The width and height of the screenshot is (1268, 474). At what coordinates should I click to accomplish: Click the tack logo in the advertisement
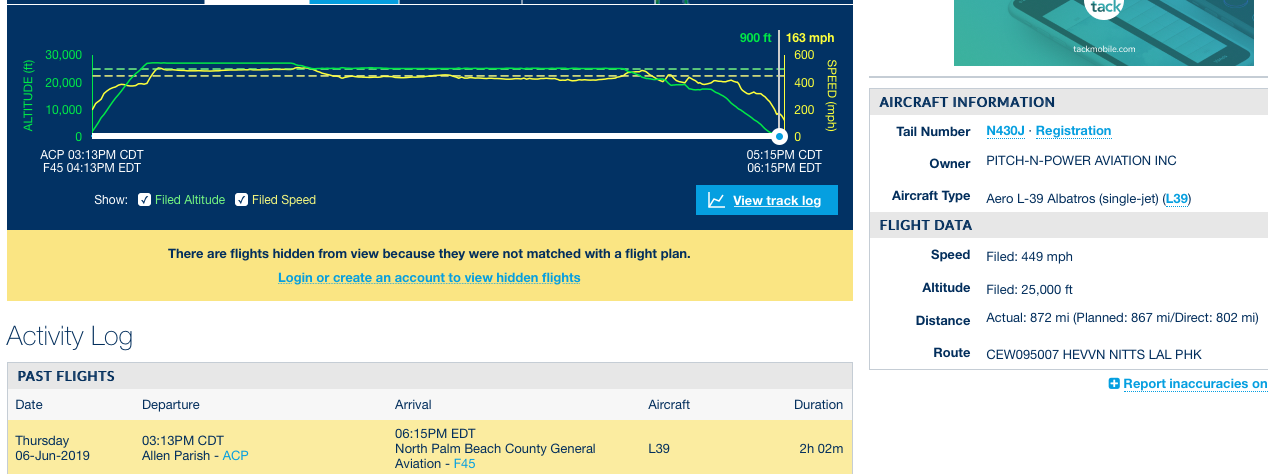(1104, 8)
